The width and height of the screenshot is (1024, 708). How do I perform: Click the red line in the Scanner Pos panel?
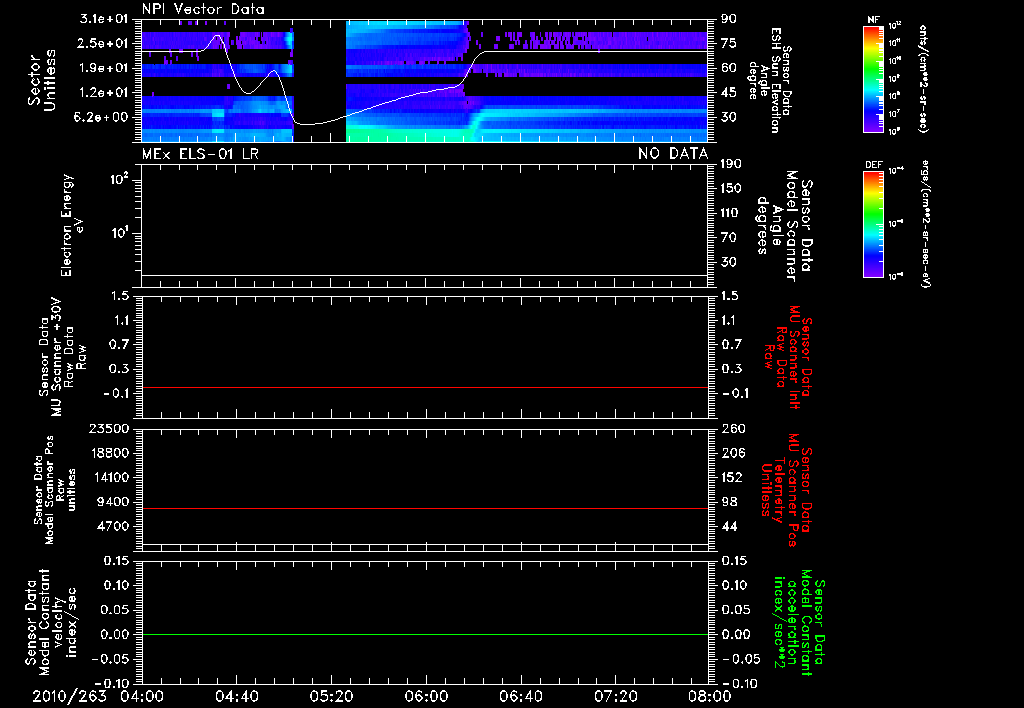tap(424, 508)
